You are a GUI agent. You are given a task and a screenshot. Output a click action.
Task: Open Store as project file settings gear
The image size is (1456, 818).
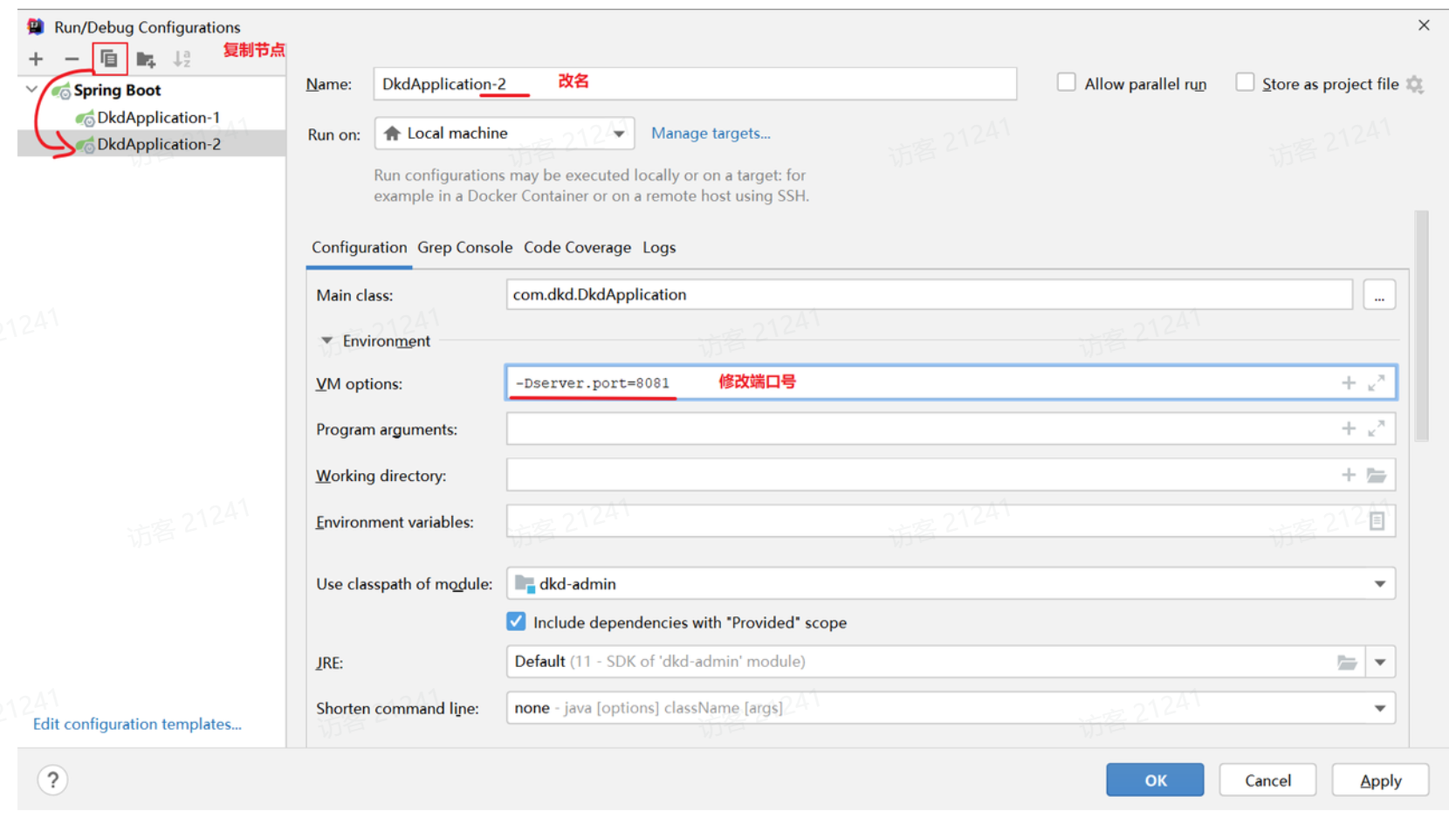click(1415, 85)
